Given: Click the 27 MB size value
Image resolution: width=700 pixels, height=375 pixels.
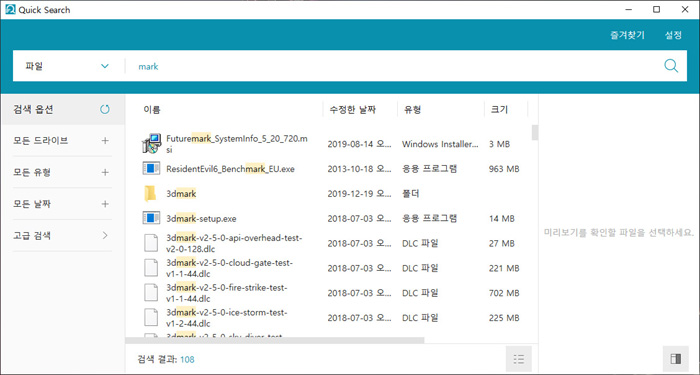Looking at the screenshot, I should [x=502, y=243].
